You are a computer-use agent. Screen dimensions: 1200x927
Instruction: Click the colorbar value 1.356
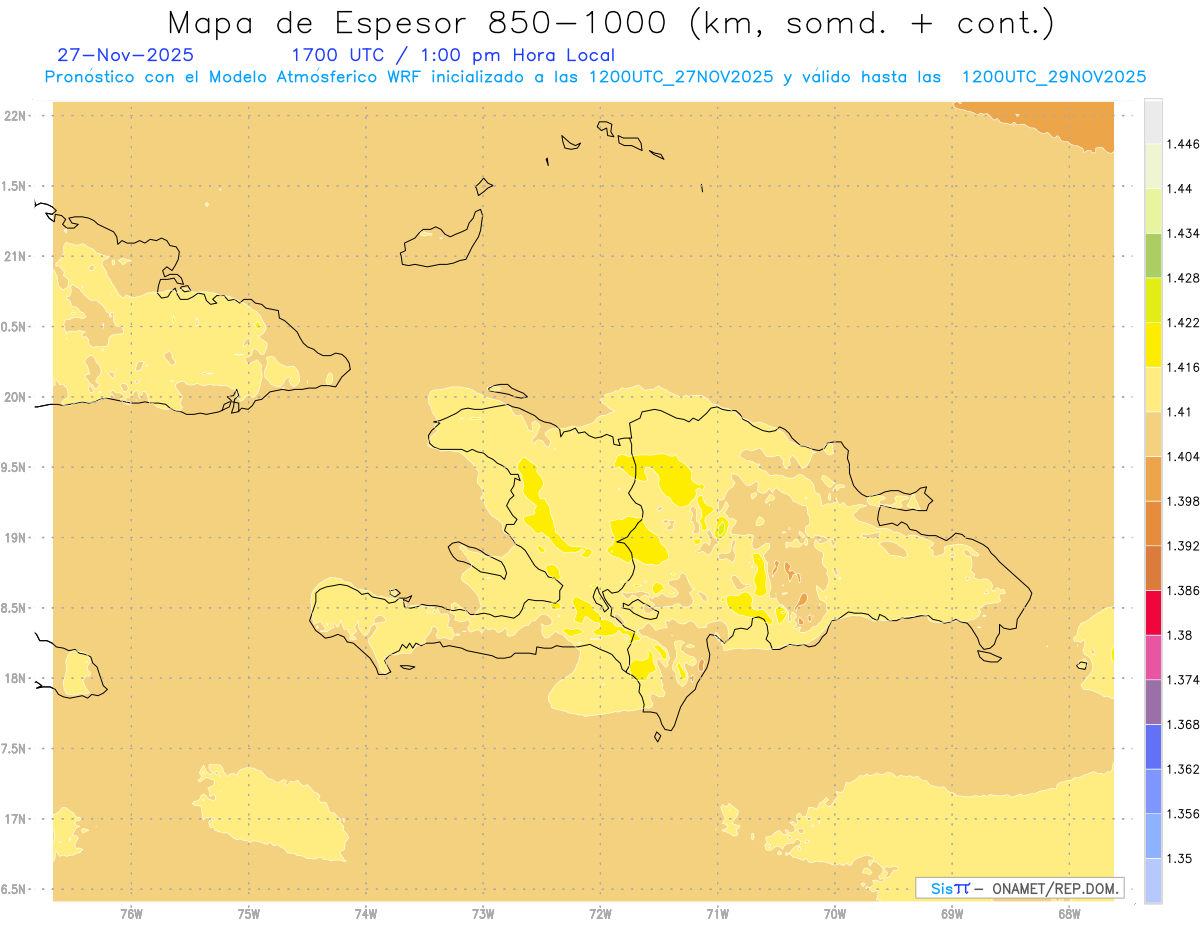1183,814
